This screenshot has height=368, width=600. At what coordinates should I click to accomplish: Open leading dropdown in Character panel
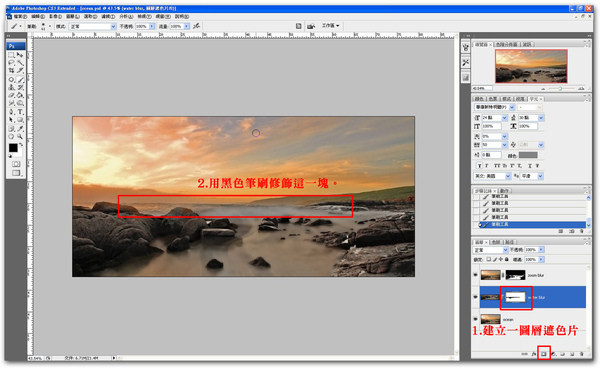(x=541, y=118)
